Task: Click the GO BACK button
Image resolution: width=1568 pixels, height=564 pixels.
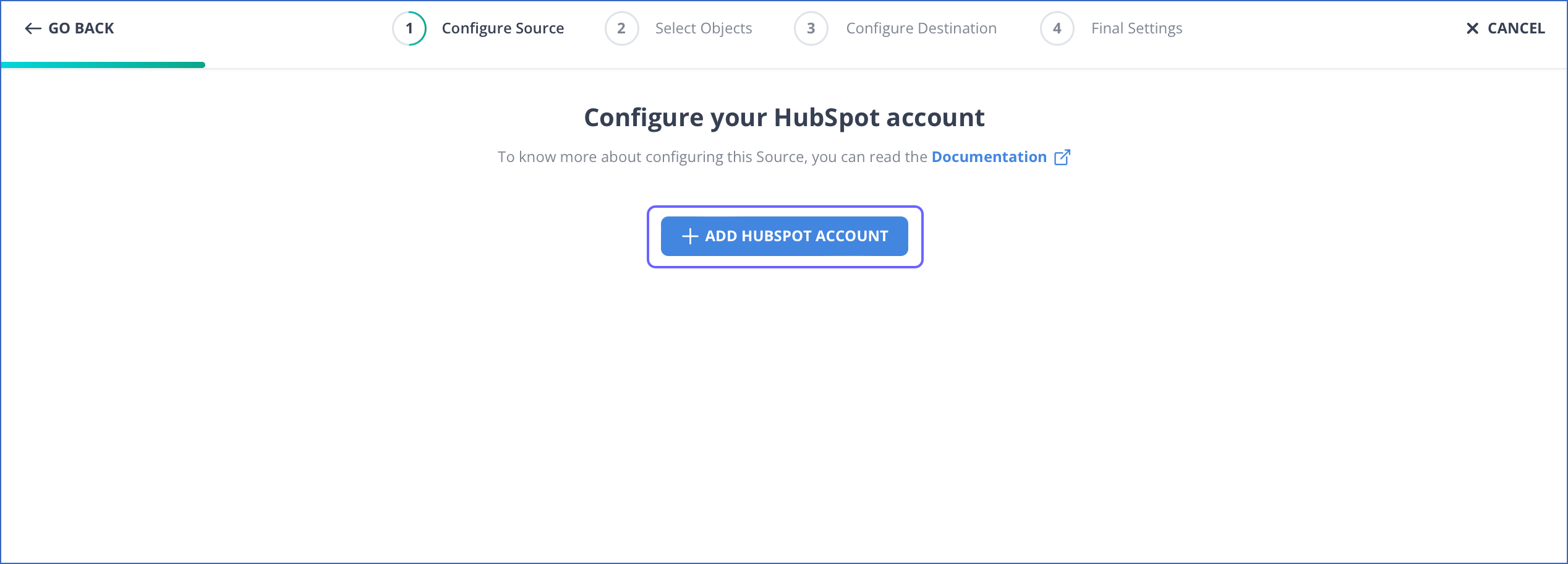Action: pos(69,28)
